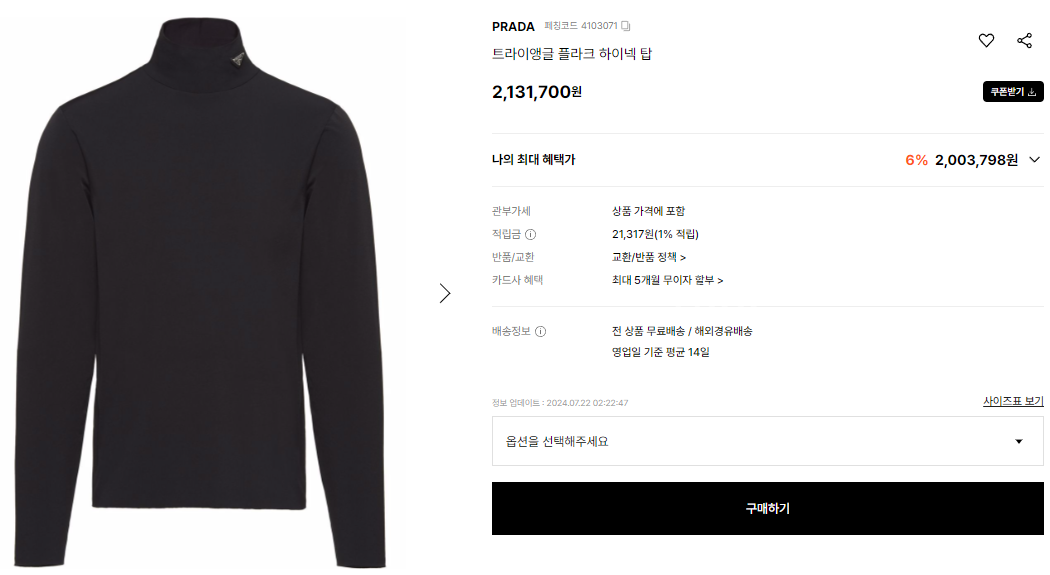Open 배송정보 info tooltip icon

tap(540, 331)
